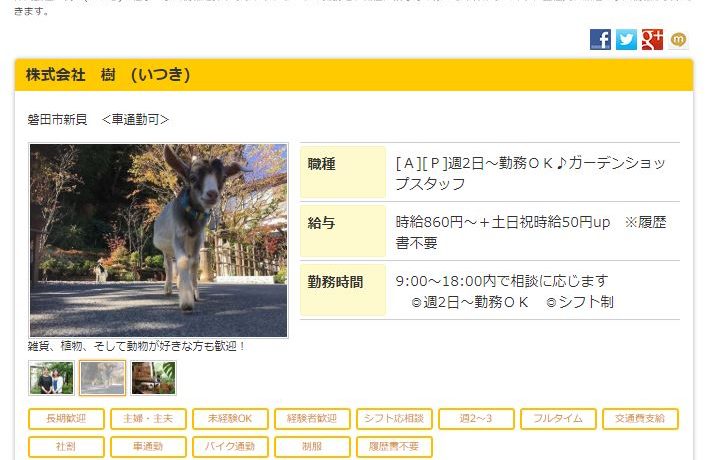Screen dimensions: 711x460
Task: Select the バイク通勤 tag
Action: click(x=230, y=446)
